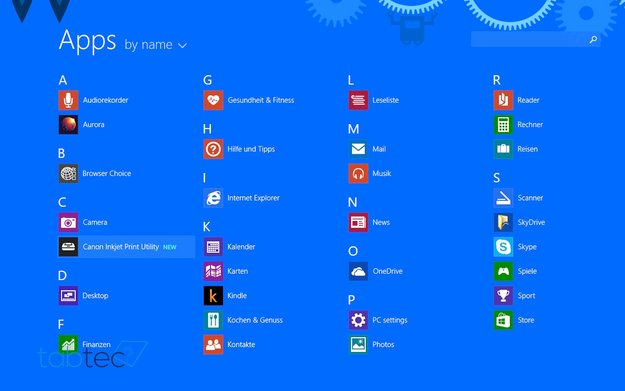Click the 'Leseliste' app label
This screenshot has height=391, width=625.
[385, 100]
